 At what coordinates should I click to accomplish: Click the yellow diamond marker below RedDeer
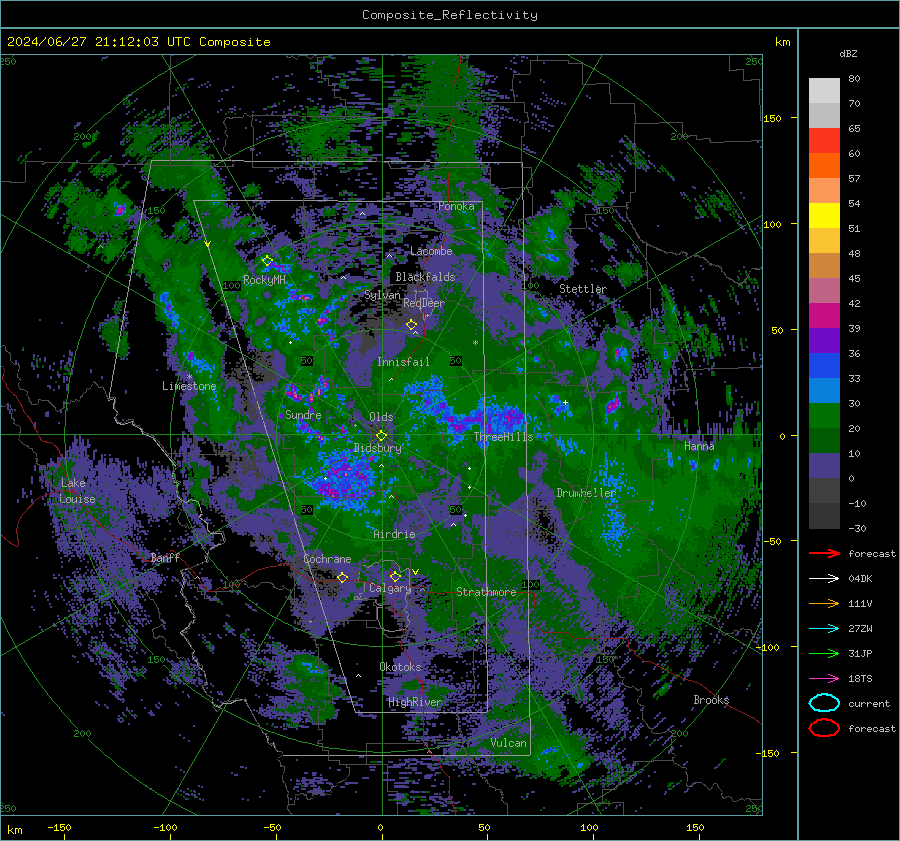tap(411, 325)
